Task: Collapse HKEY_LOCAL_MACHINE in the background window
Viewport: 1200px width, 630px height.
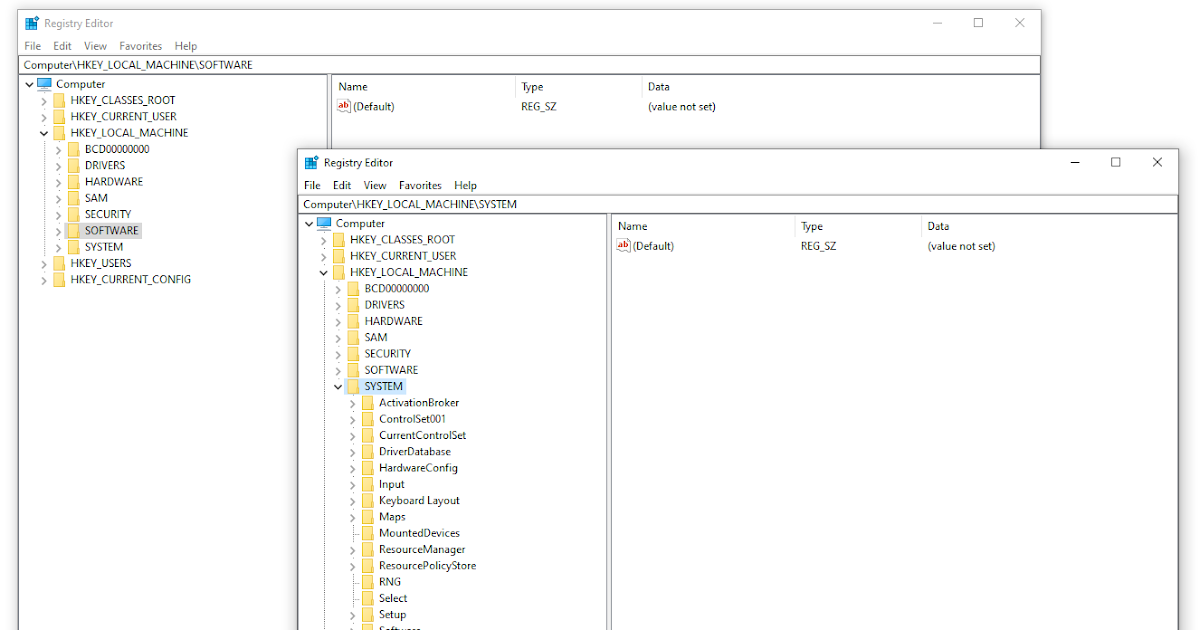Action: (x=42, y=132)
